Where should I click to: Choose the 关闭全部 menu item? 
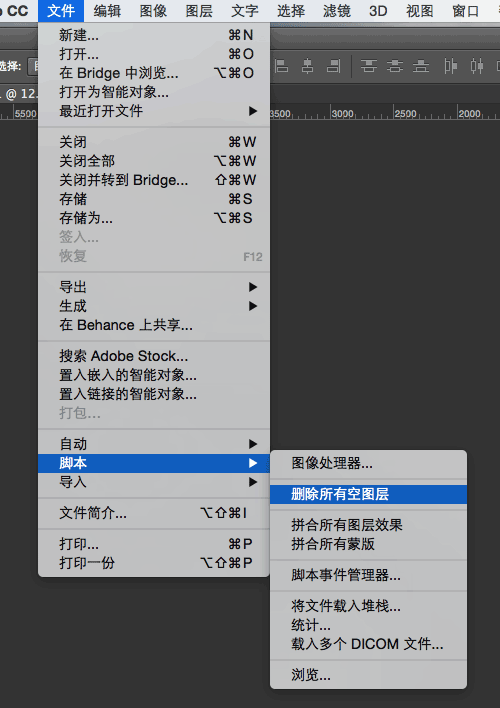154,161
